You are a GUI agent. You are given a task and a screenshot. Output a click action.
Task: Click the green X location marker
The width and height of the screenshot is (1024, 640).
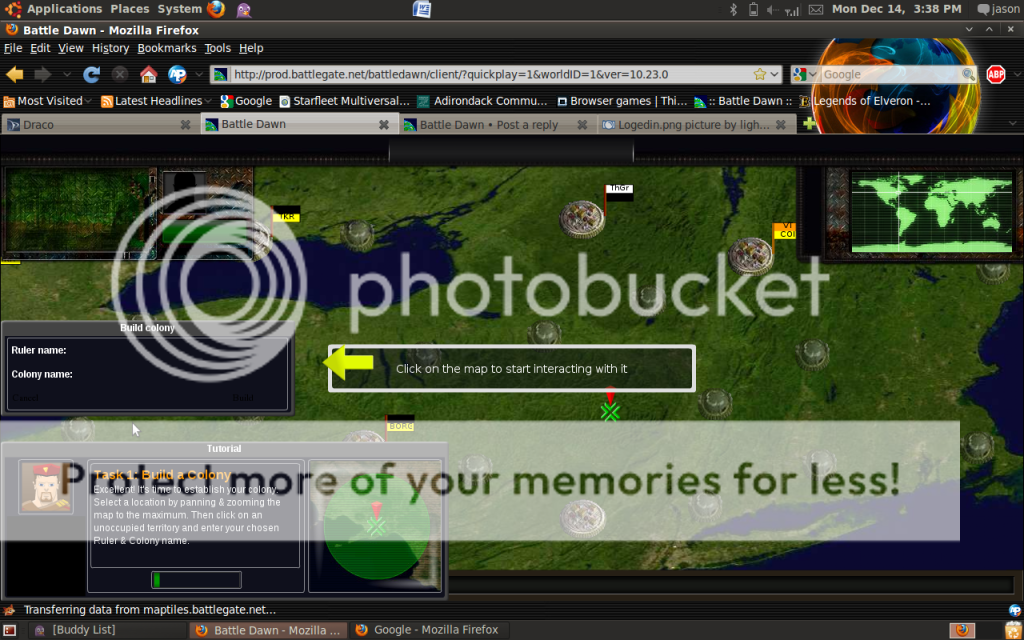click(x=610, y=411)
